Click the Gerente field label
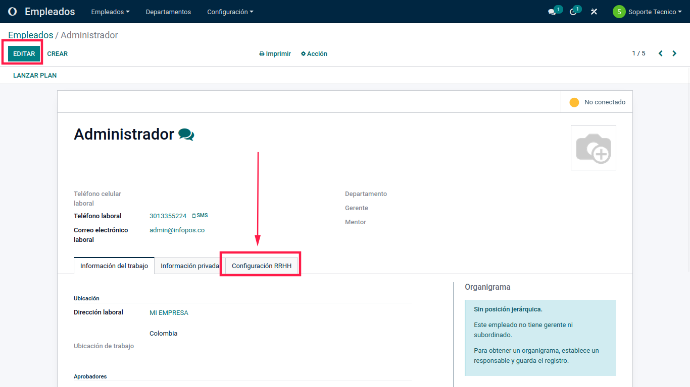The width and height of the screenshot is (690, 387). (x=356, y=208)
